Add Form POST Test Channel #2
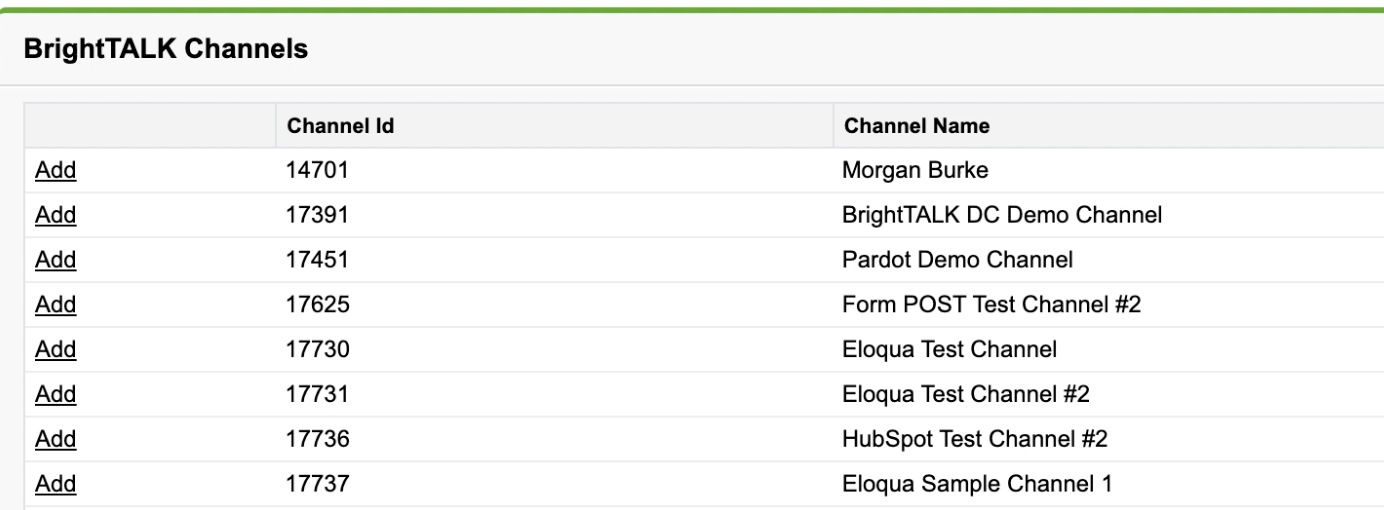 coord(56,305)
